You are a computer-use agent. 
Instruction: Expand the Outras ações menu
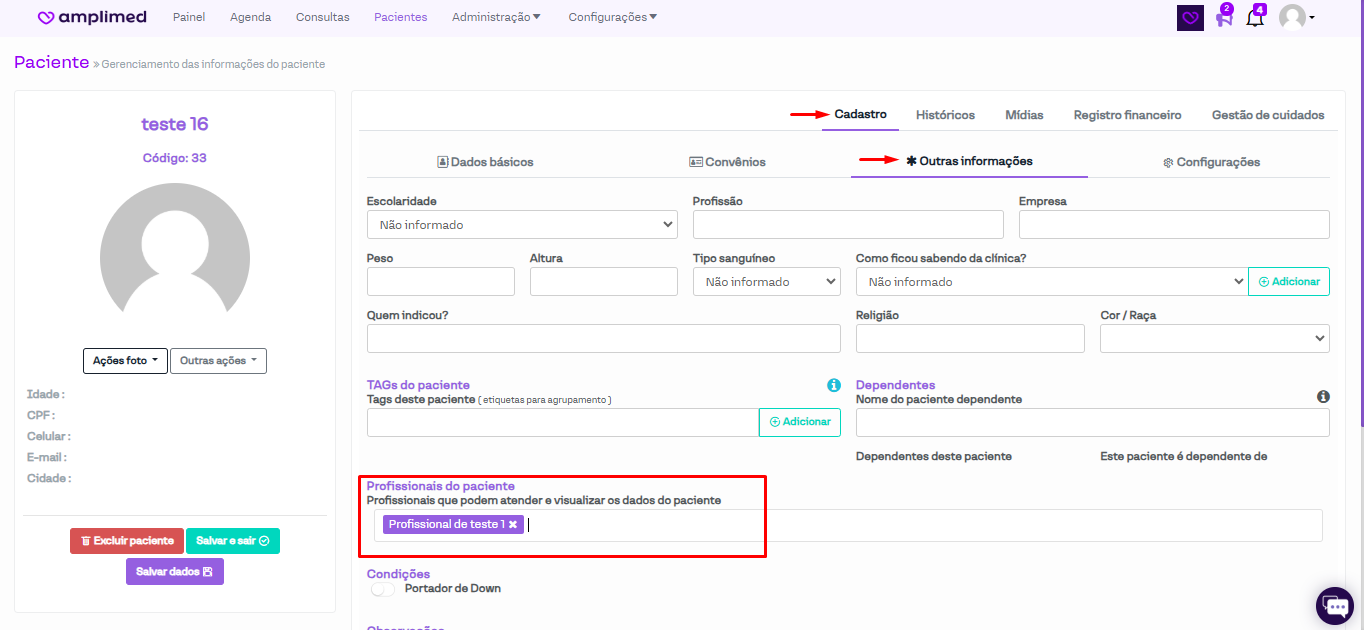click(218, 361)
